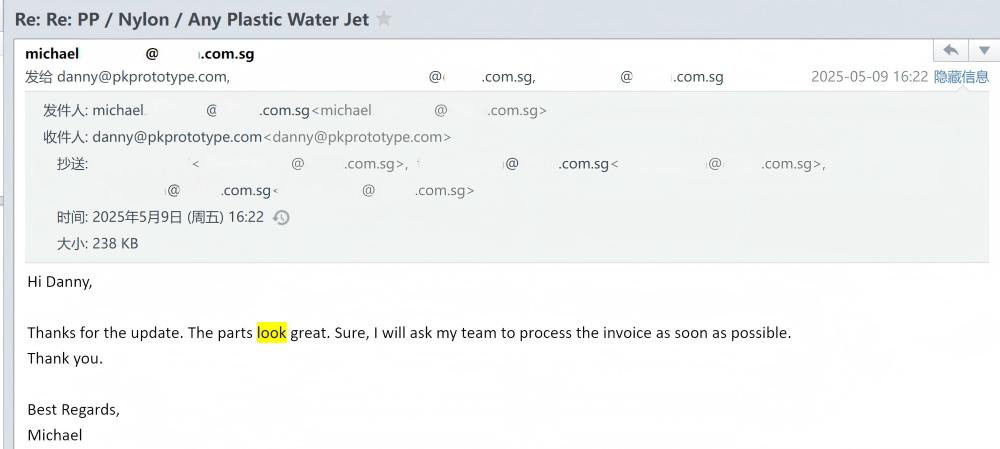Click the reply arrow icon
The image size is (1000, 449).
coord(950,50)
